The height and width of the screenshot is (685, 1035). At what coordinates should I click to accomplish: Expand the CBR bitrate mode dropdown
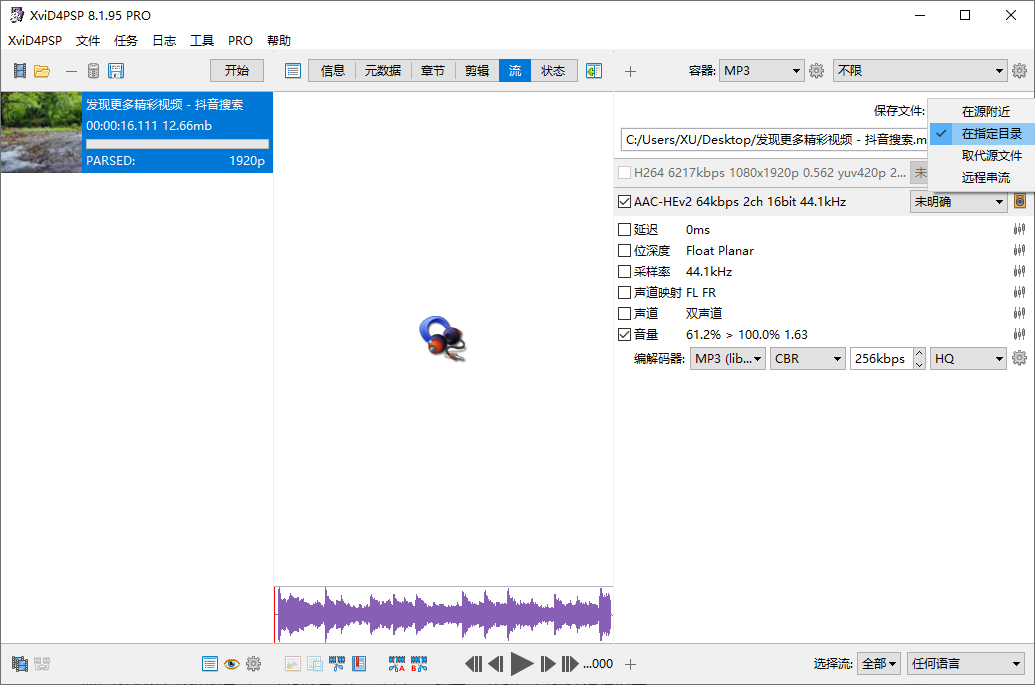[808, 359]
